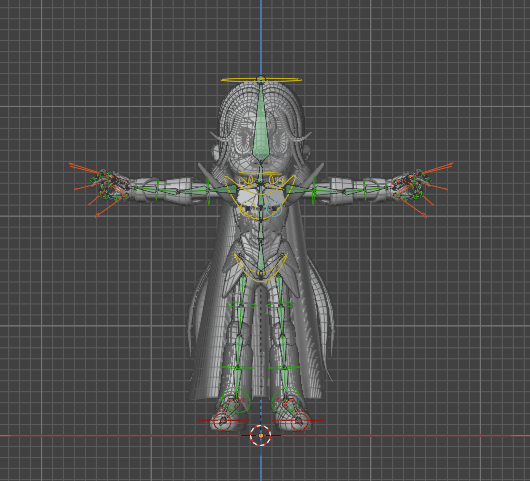Viewport: 530px width, 481px height.
Task: Select the red toe circle on right foot
Action: click(299, 421)
